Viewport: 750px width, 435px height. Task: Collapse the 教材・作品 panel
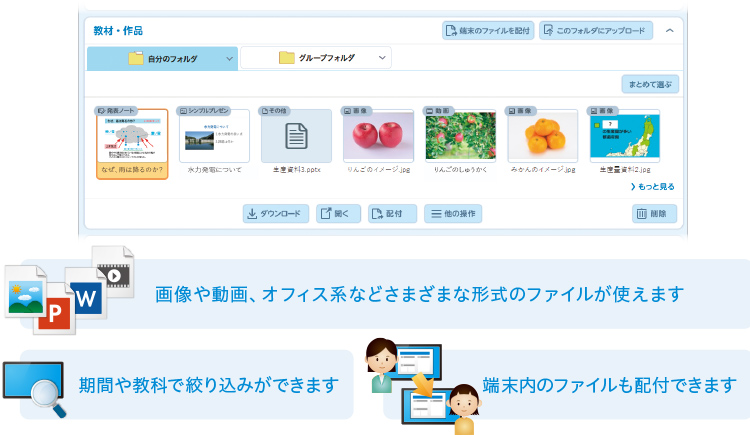(669, 30)
